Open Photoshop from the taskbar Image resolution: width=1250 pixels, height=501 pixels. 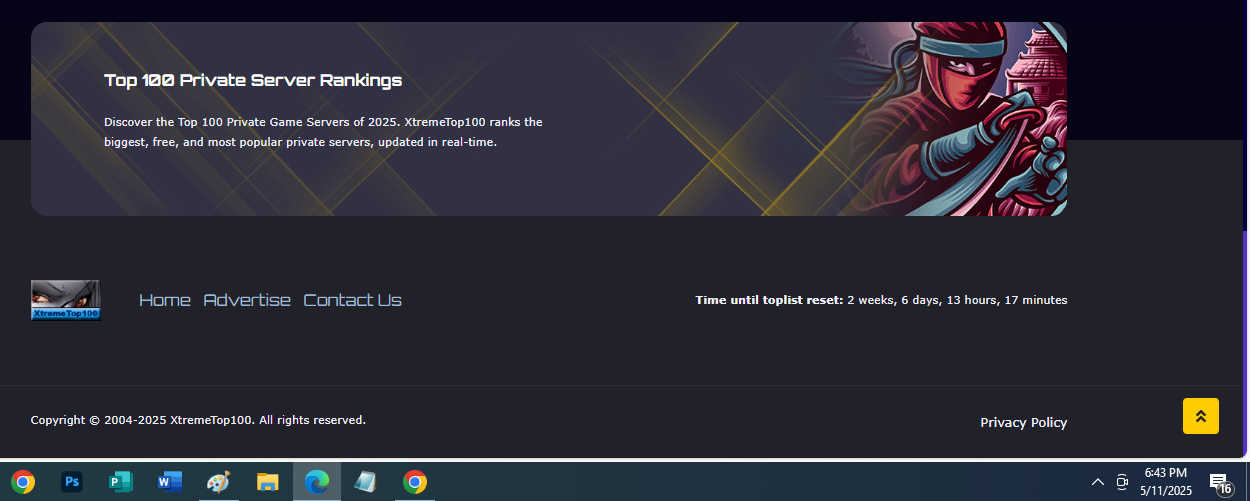pyautogui.click(x=71, y=482)
